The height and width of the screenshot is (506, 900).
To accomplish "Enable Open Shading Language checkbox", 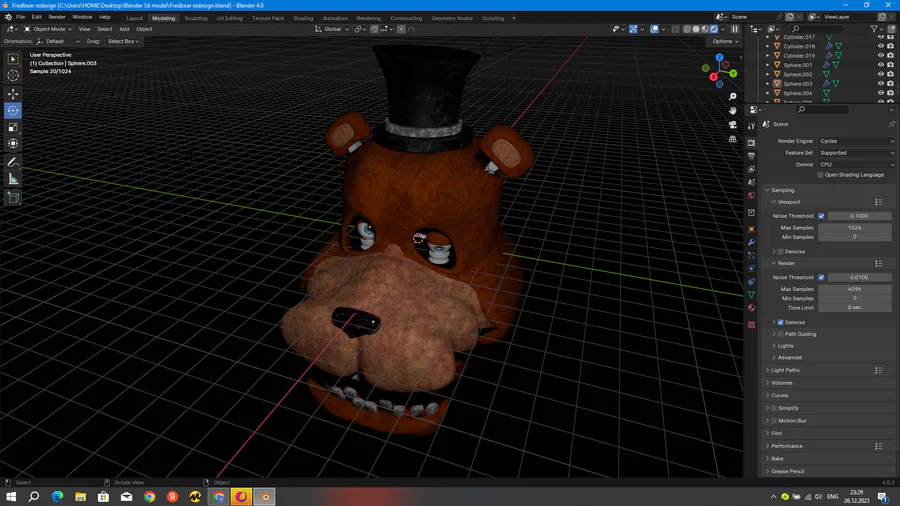I will tap(820, 175).
